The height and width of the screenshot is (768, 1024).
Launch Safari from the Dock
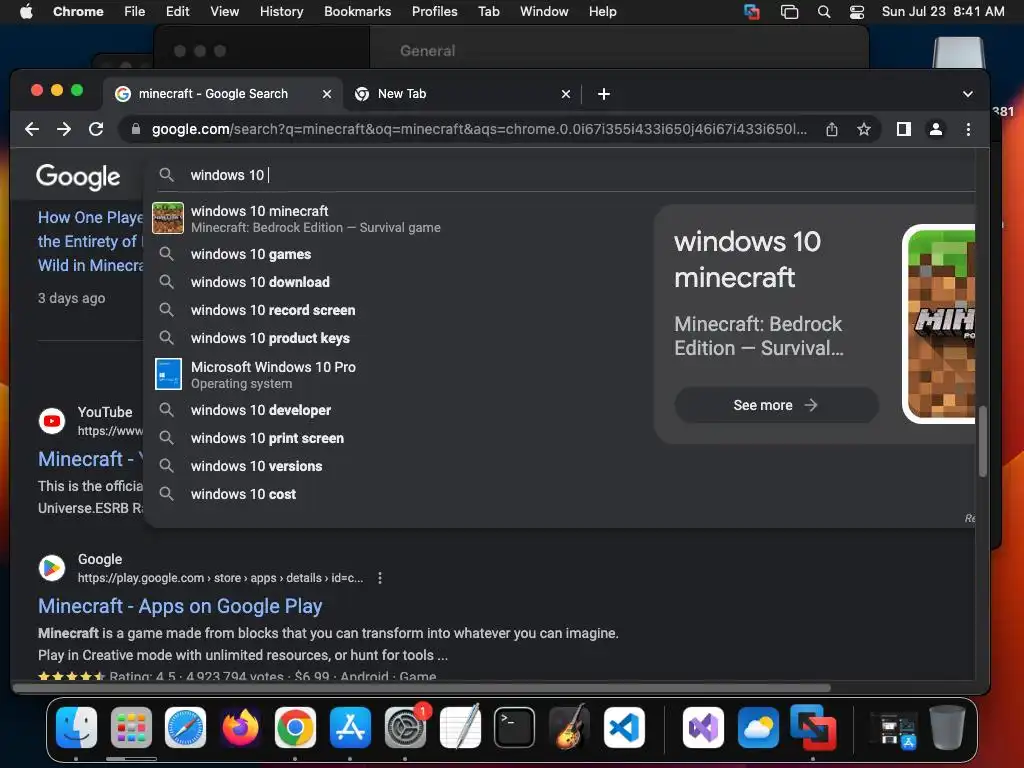coord(185,727)
